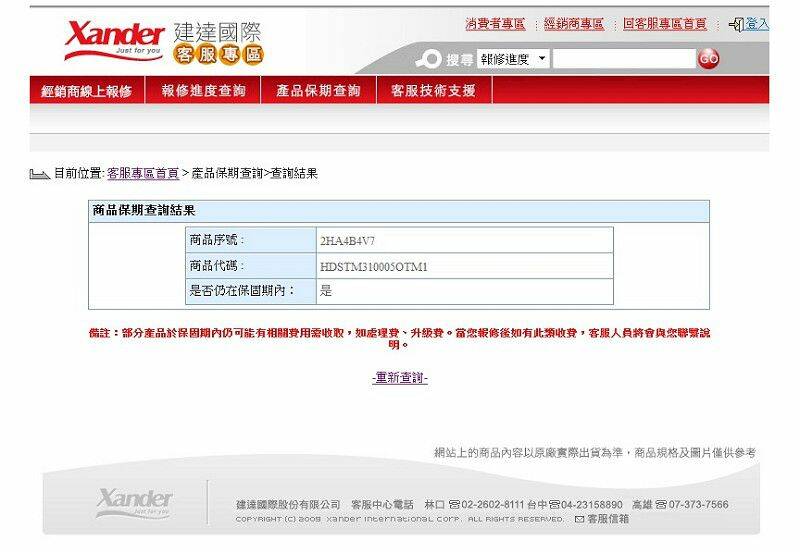Click the search text input field

pyautogui.click(x=623, y=59)
